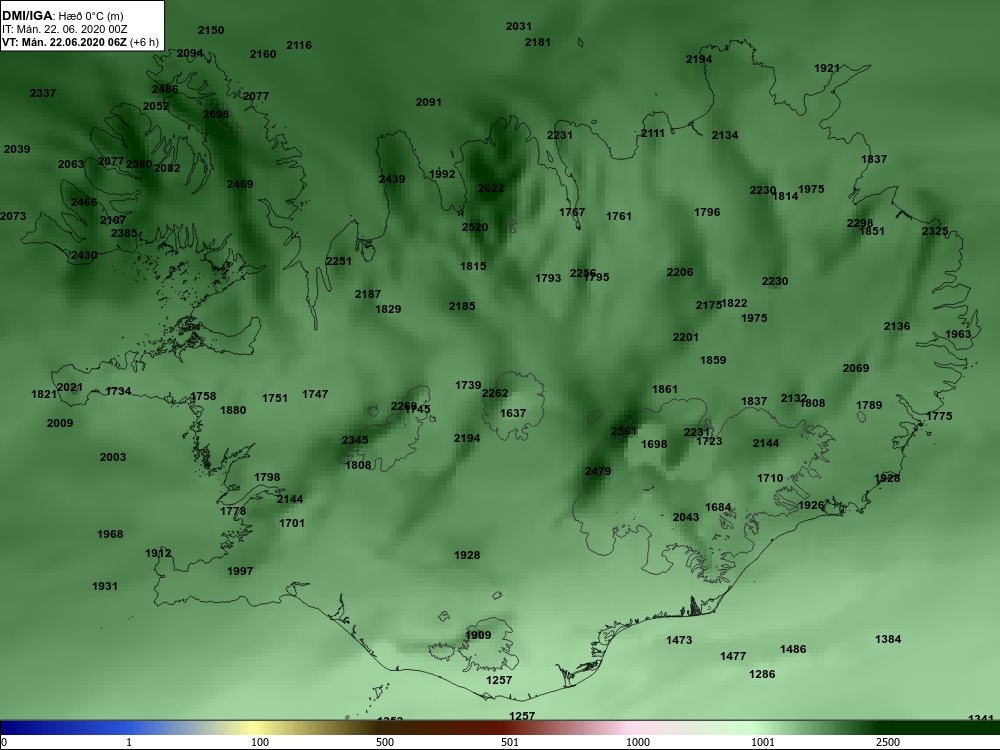Click the map value 2116
This screenshot has width=1000, height=750.
coord(298,45)
